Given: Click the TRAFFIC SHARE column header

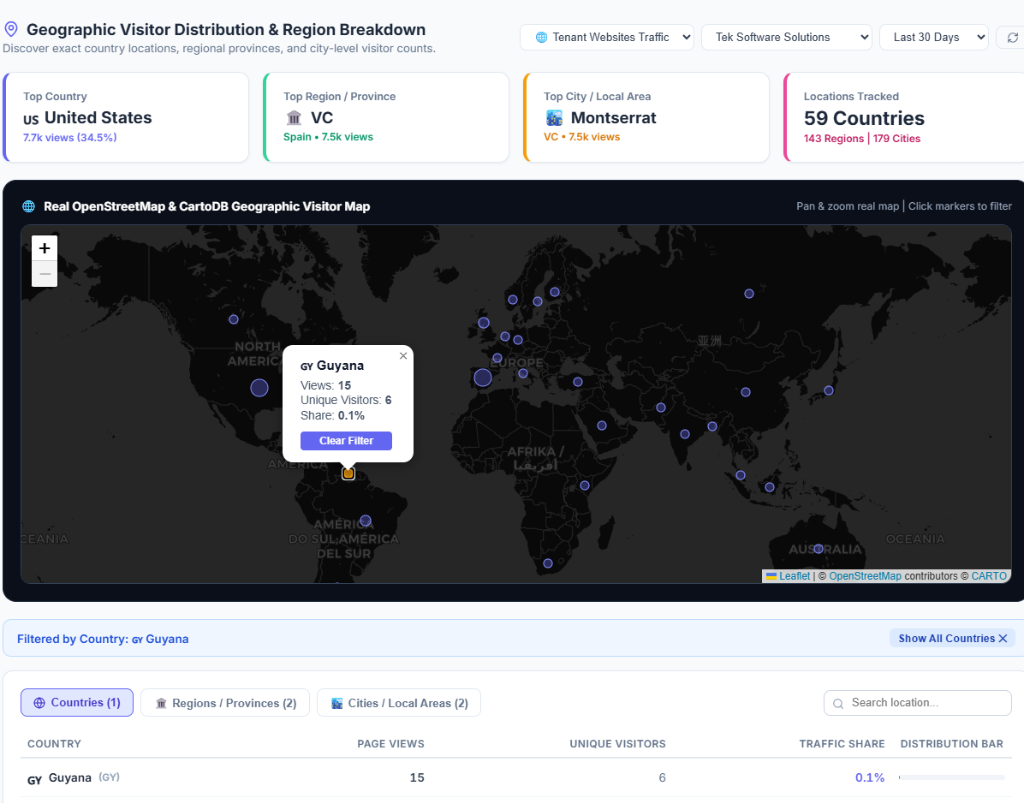Looking at the screenshot, I should coord(842,744).
